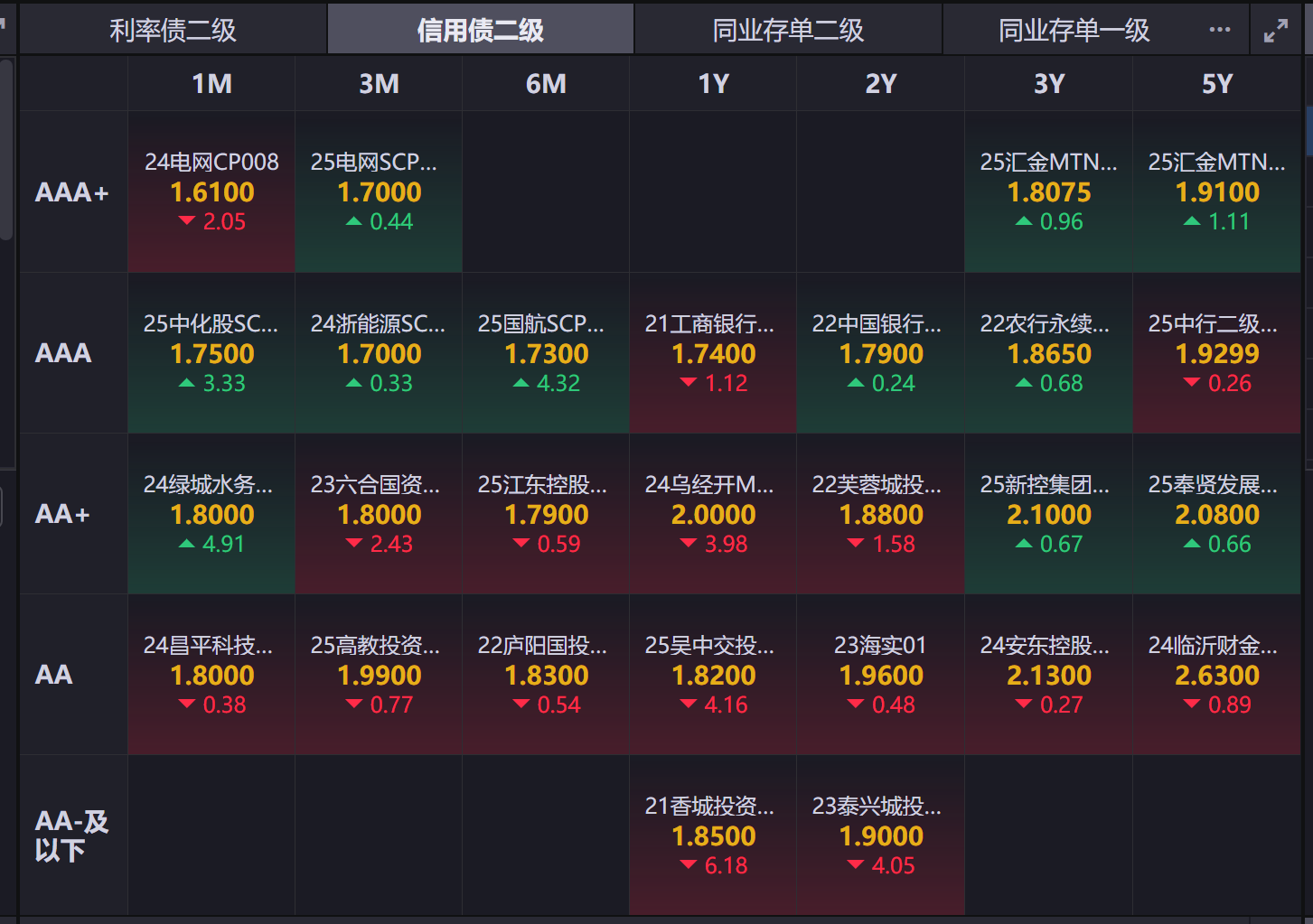Click the 2Y column header
The image size is (1313, 924).
pyautogui.click(x=881, y=84)
